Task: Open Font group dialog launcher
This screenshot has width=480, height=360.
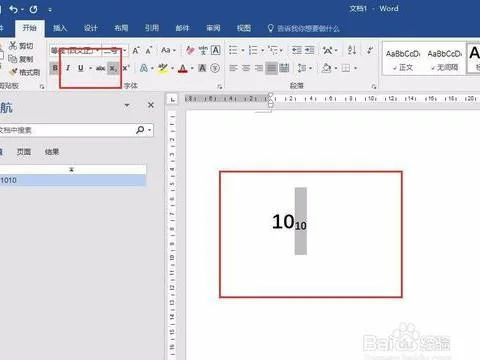Action: (220, 87)
